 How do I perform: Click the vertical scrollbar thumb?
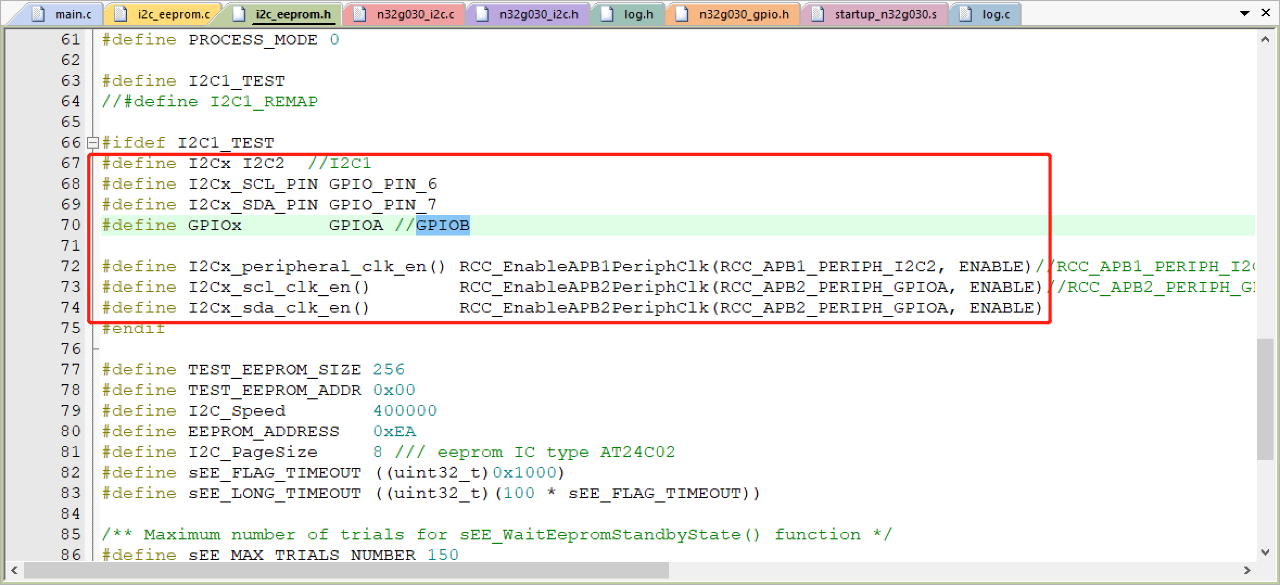pyautogui.click(x=1266, y=400)
